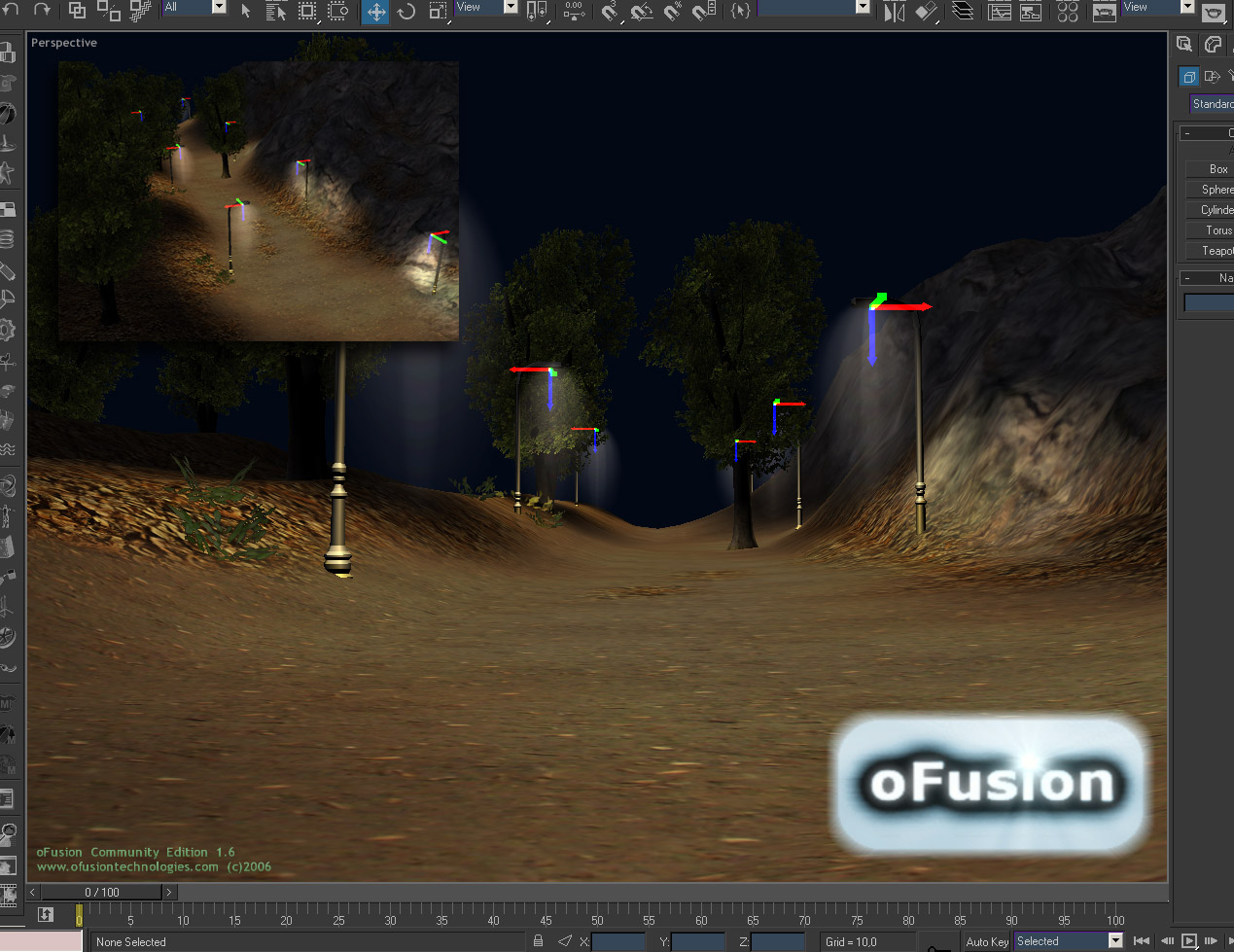Open the 'Selected' key filter dropdown
Viewport: 1234px width, 952px height.
pos(1115,940)
